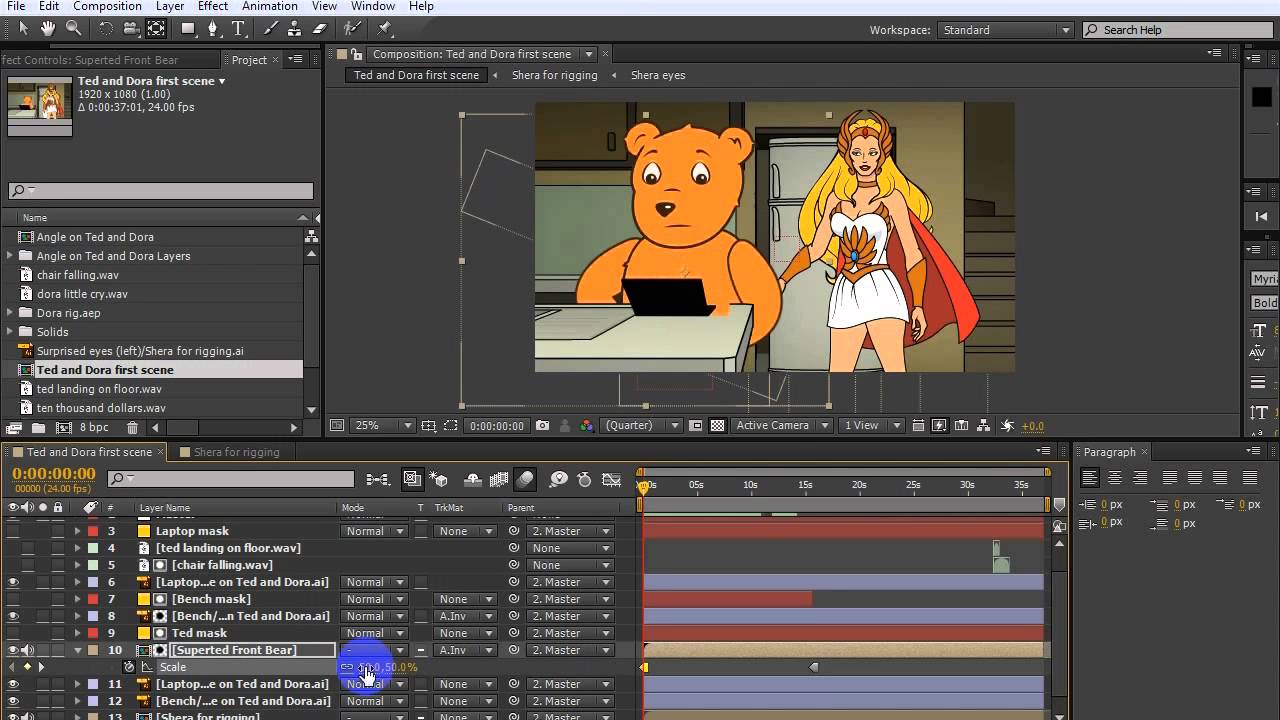Create a new folder in Project panel
1280x720 pixels.
point(38,427)
